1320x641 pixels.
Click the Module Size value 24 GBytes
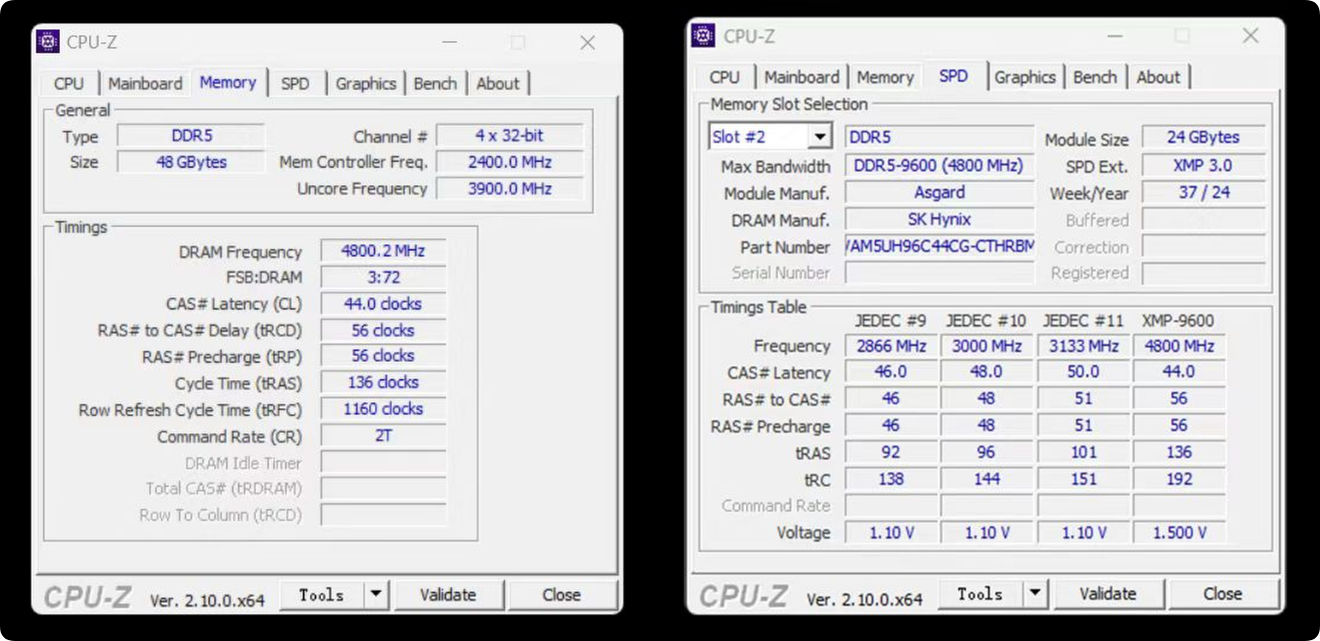coord(1203,137)
